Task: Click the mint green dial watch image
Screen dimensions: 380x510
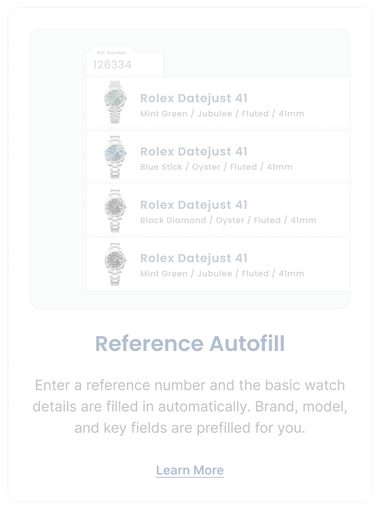Action: 115,102
